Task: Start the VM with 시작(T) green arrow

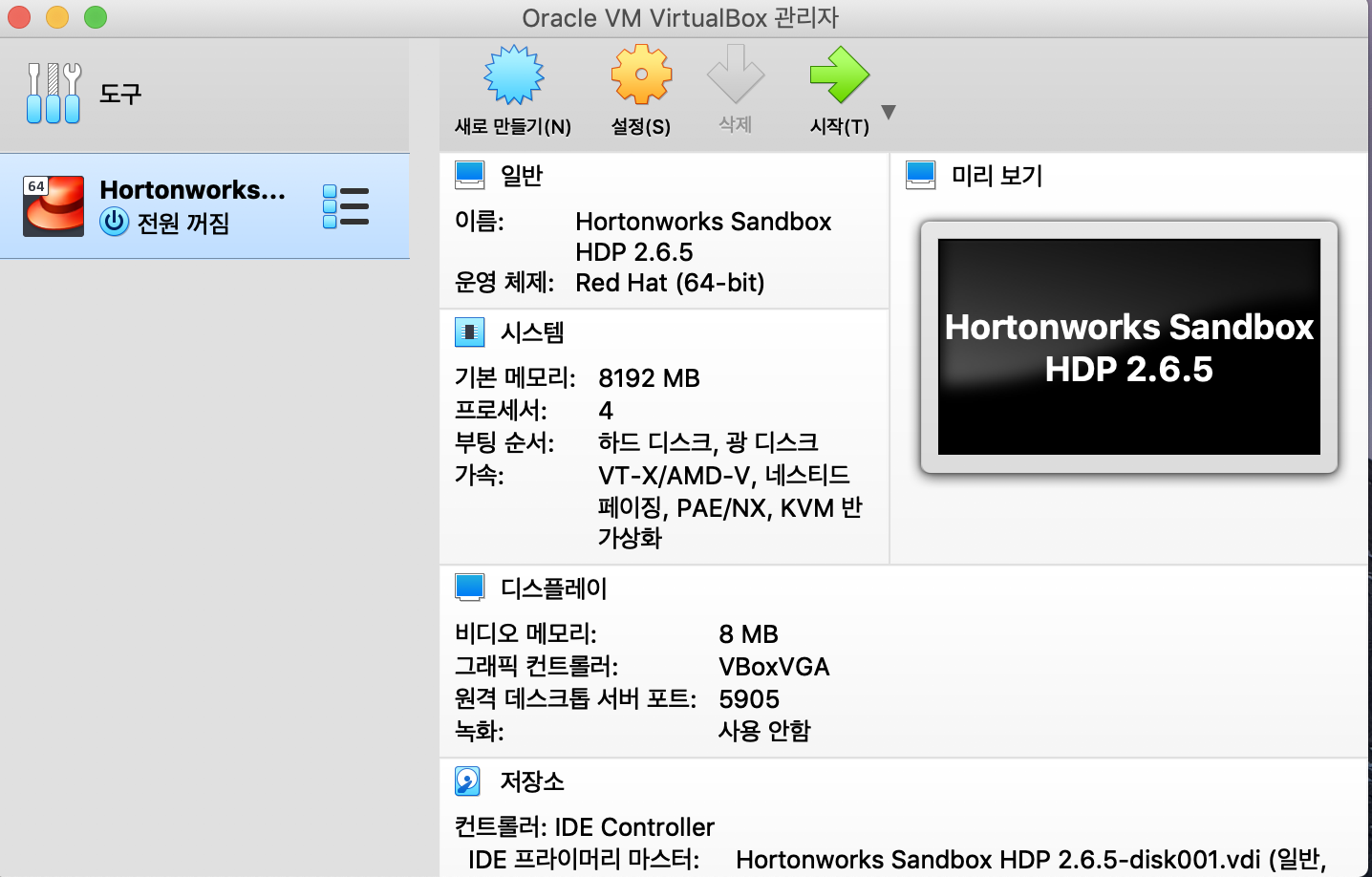Action: pos(840,75)
